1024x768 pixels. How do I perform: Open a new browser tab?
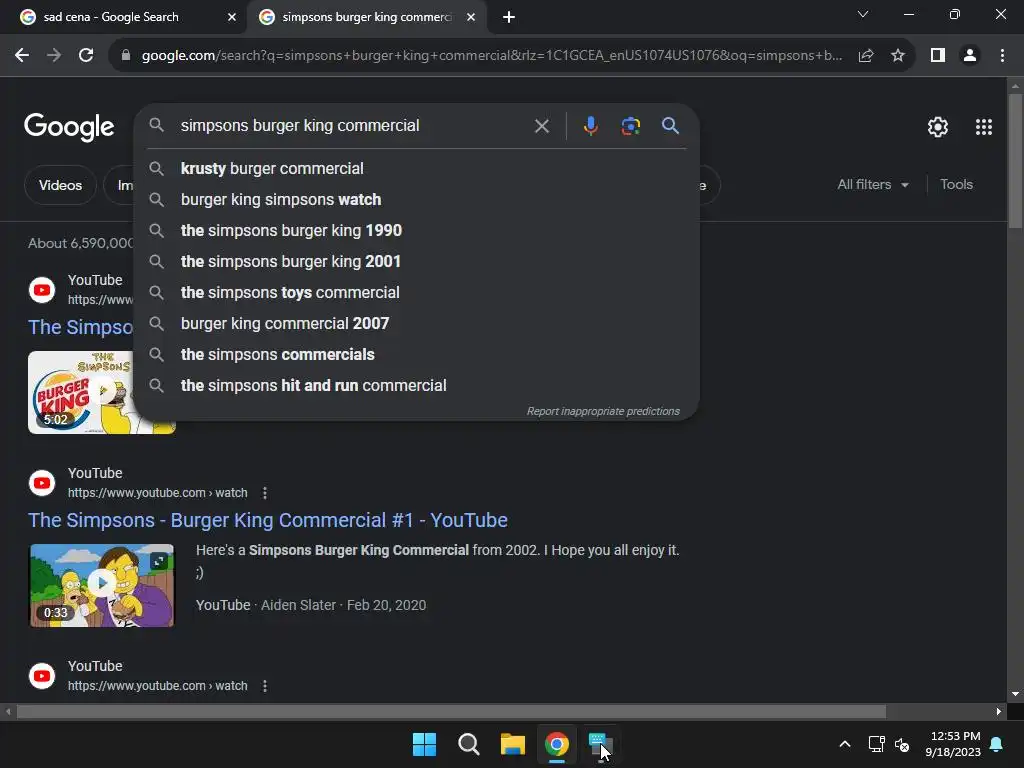click(x=509, y=17)
